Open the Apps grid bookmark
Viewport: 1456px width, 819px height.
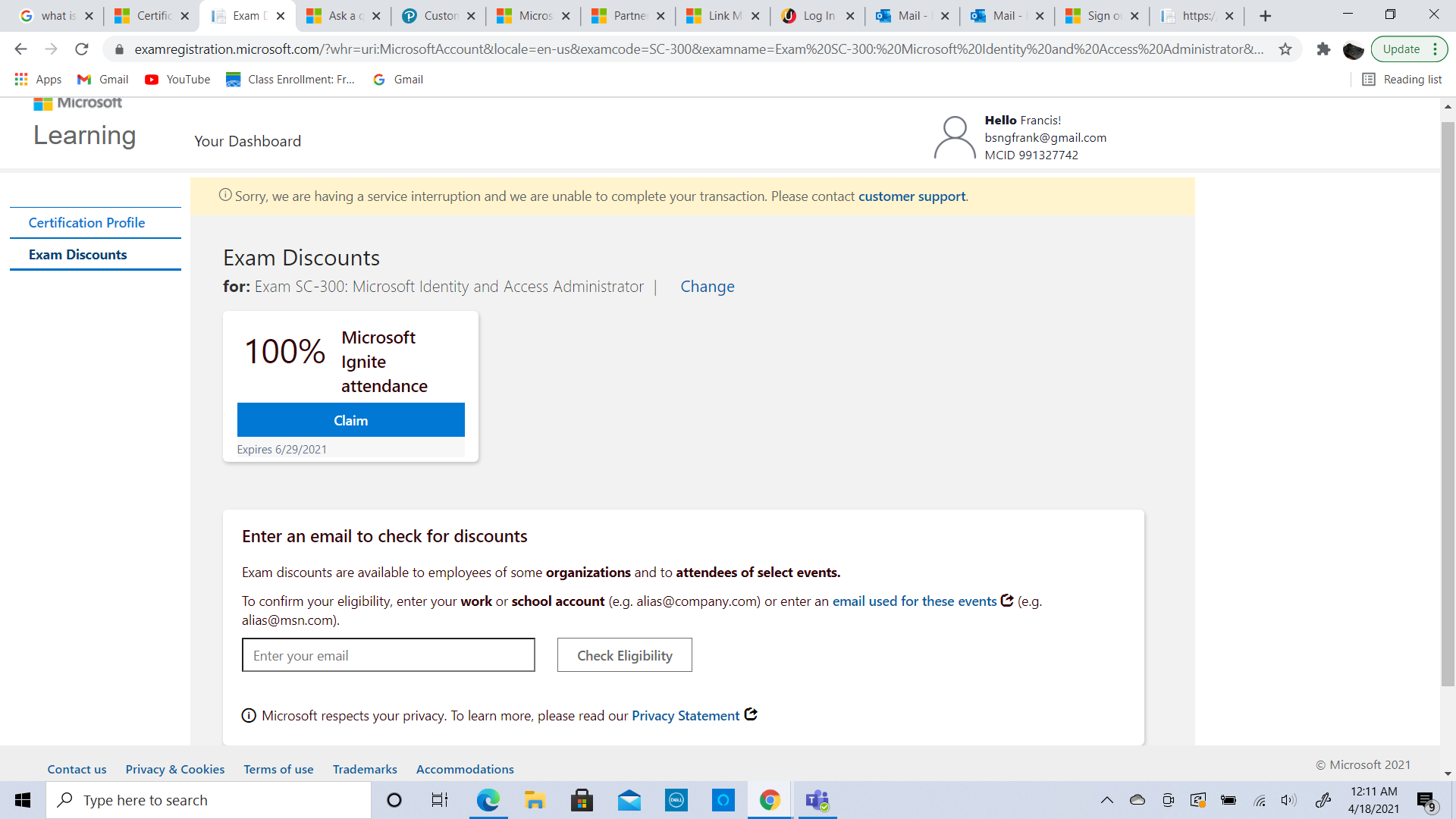38,80
